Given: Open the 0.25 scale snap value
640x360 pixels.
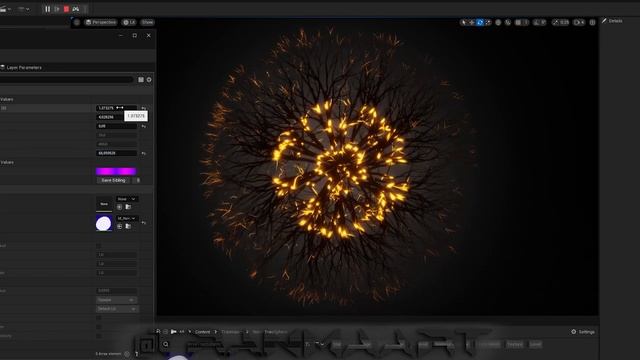Looking at the screenshot, I should [564, 22].
